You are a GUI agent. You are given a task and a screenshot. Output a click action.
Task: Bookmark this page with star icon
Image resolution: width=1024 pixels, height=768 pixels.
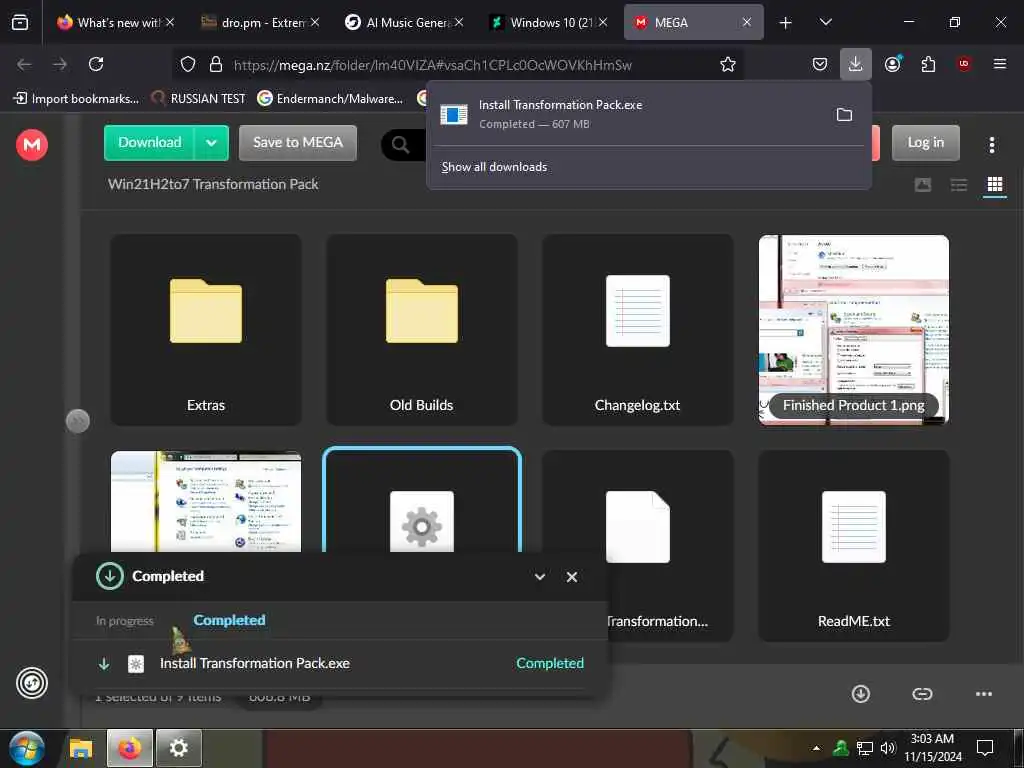pyautogui.click(x=728, y=64)
